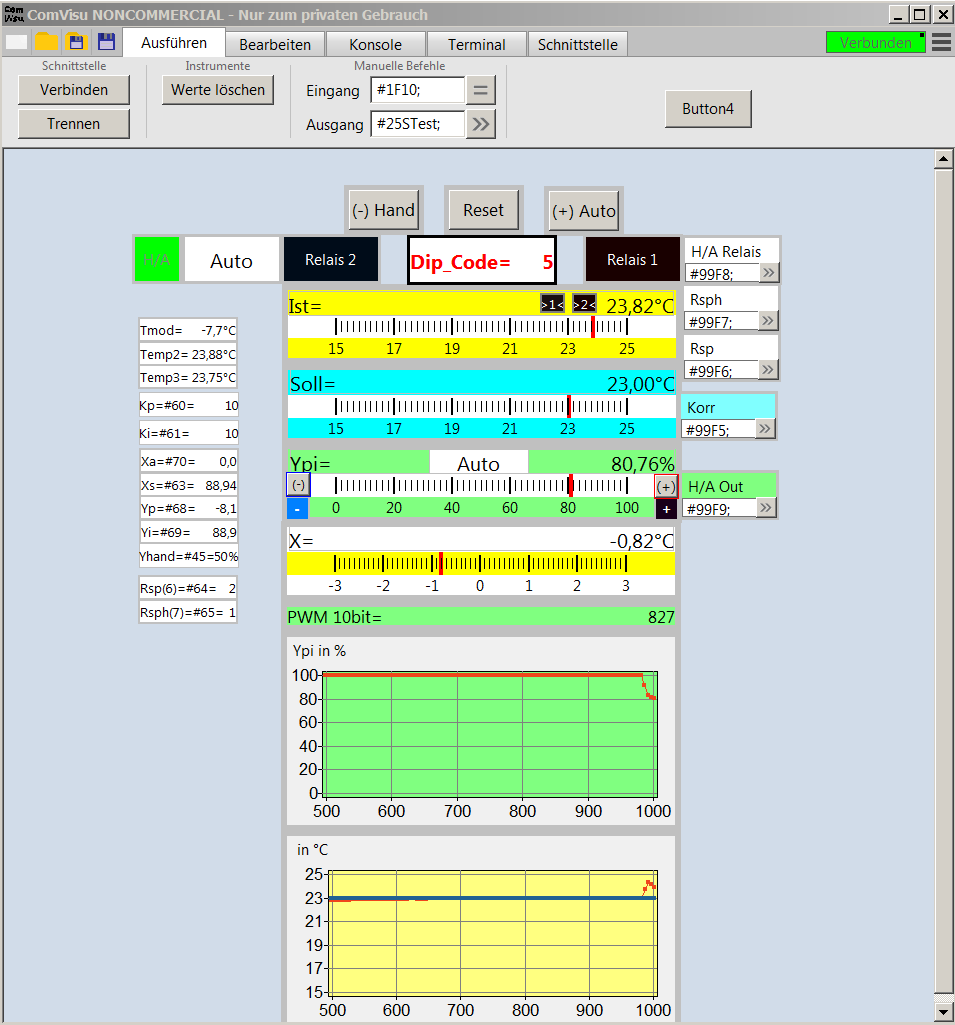Image resolution: width=955 pixels, height=1025 pixels.
Task: Send #99F6 with the Rsp arrow button
Action: click(x=768, y=369)
